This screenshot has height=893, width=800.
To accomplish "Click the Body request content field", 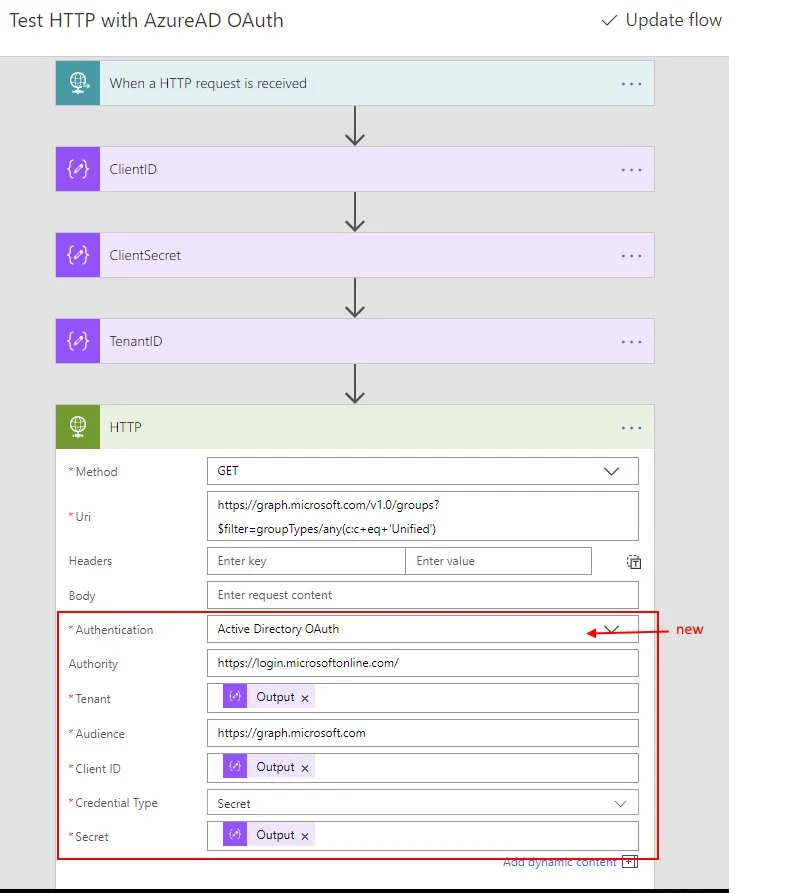I will (422, 595).
